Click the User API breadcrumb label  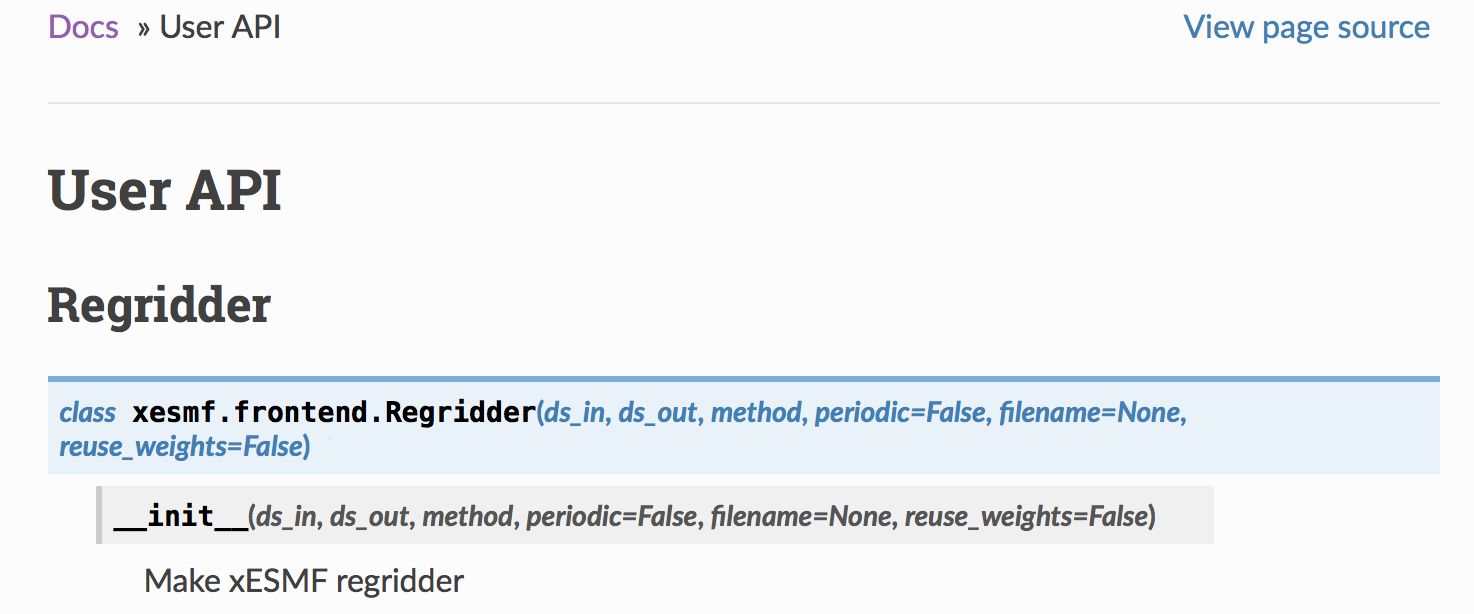click(x=219, y=27)
